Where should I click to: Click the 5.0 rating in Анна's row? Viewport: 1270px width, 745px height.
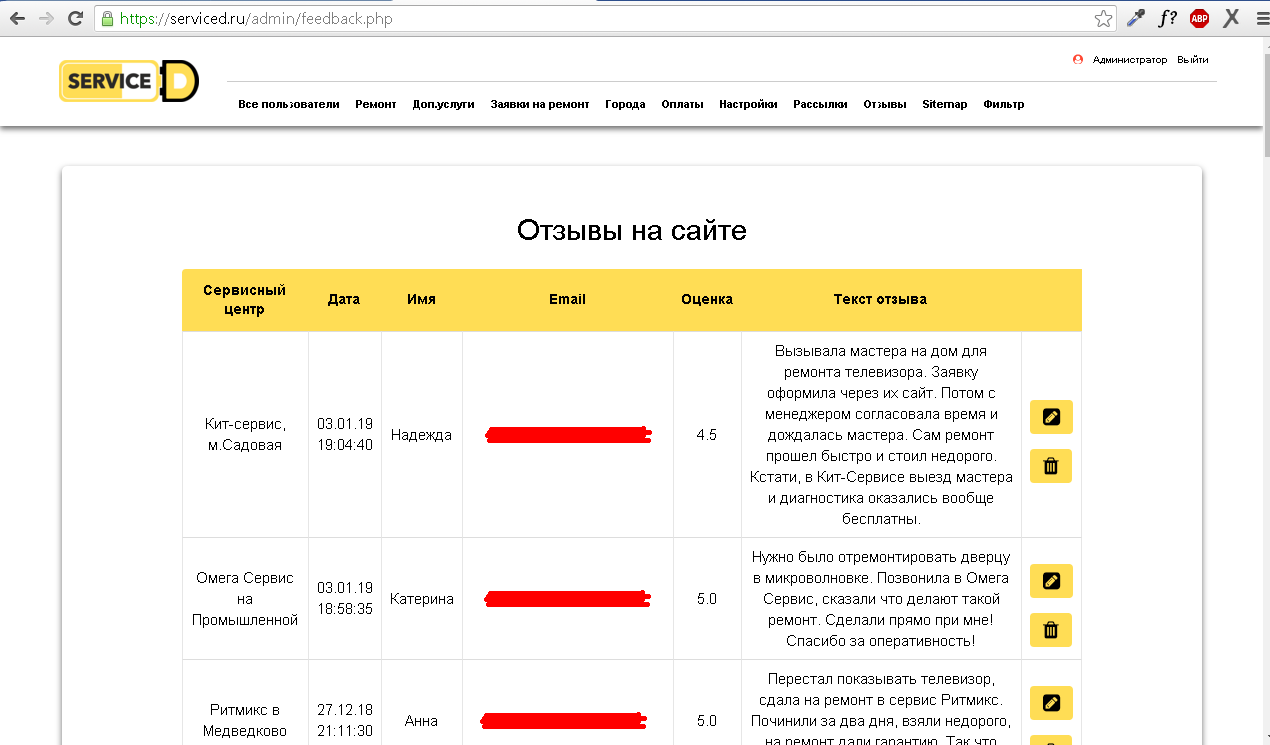point(707,721)
